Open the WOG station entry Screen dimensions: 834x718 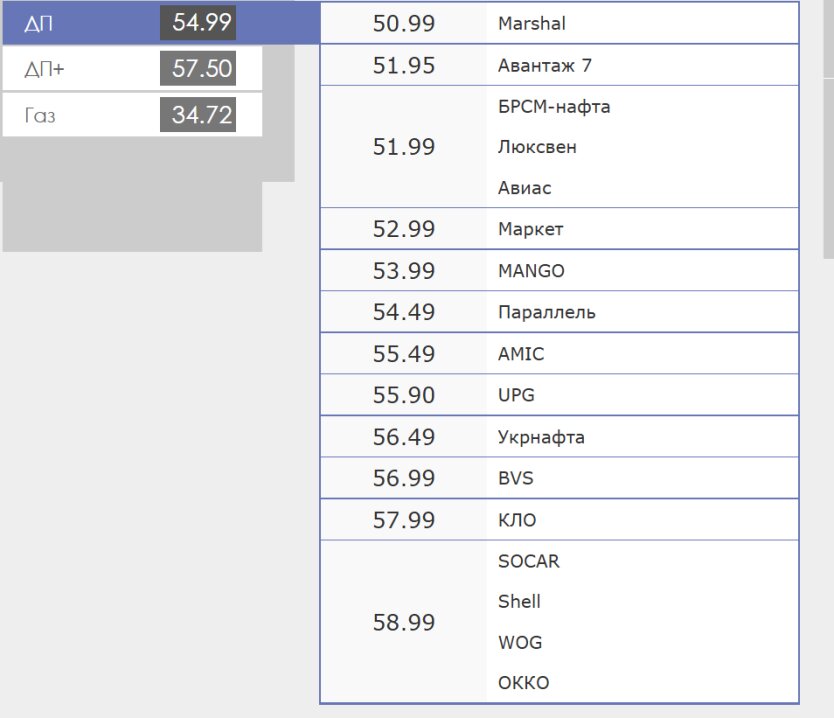click(x=520, y=642)
